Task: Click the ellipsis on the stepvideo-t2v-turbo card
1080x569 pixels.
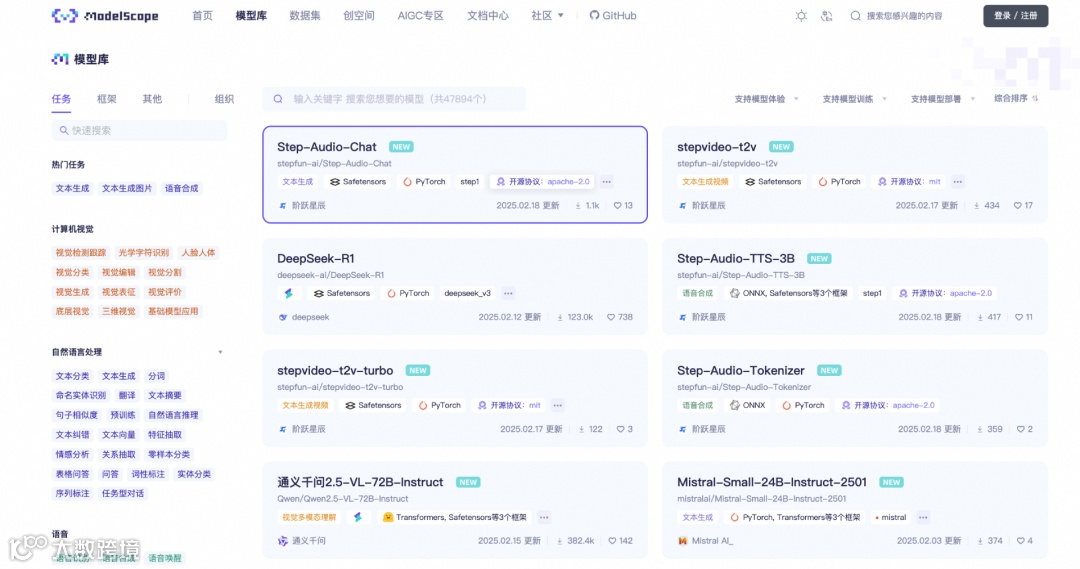Action: (x=557, y=406)
